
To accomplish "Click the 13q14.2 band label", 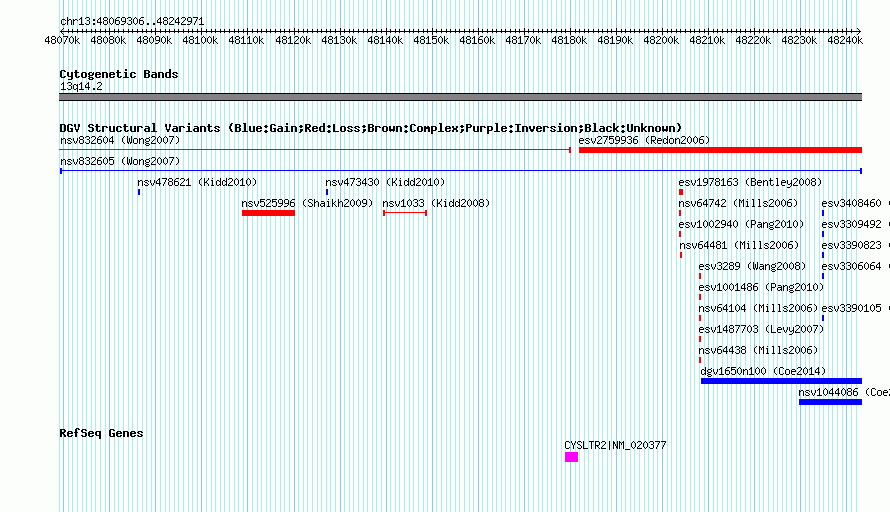I will pyautogui.click(x=81, y=86).
